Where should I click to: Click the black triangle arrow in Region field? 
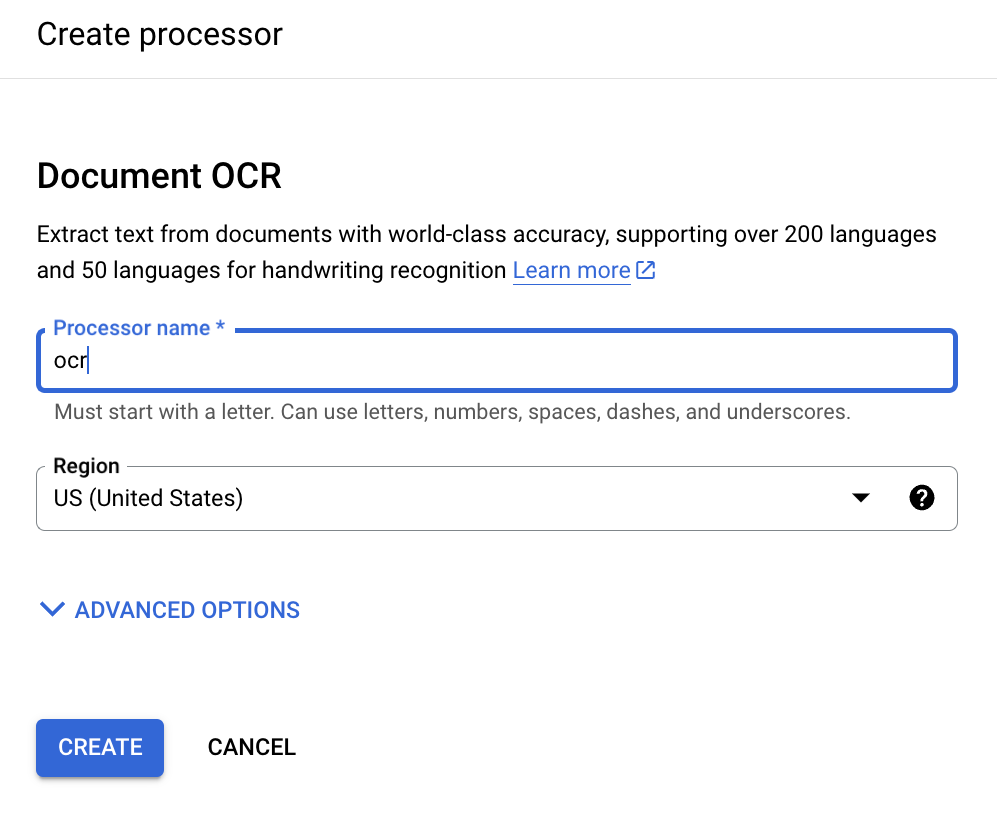tap(860, 498)
